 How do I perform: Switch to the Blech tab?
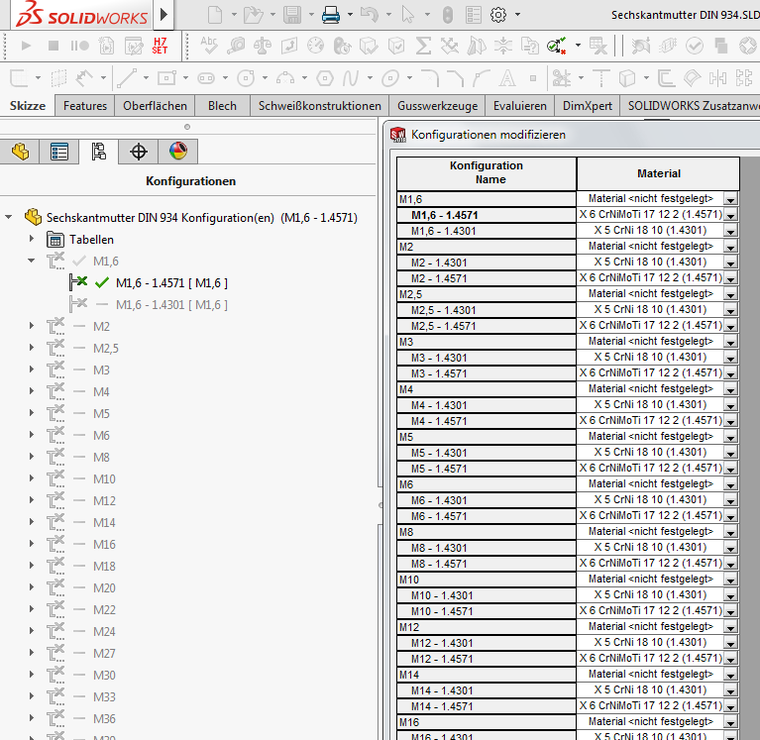coord(222,106)
